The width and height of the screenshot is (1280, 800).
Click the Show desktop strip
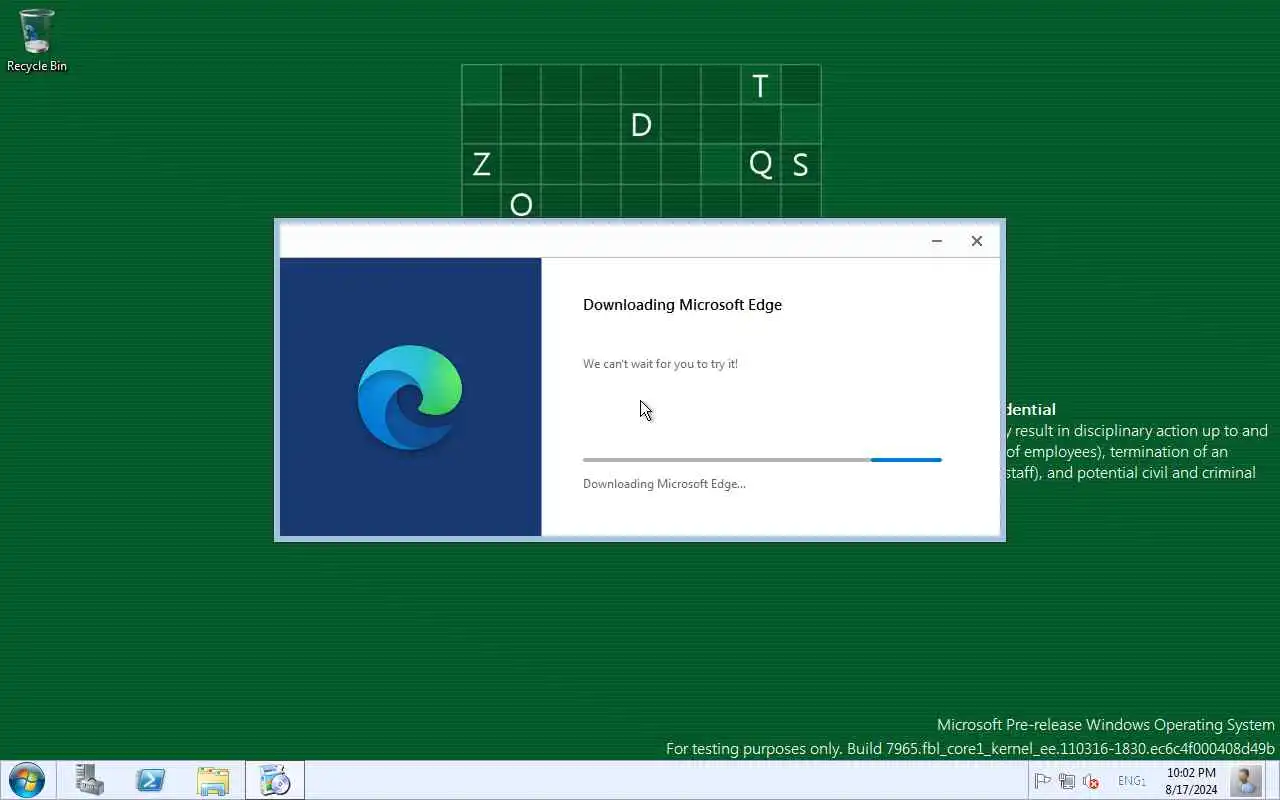pyautogui.click(x=1272, y=780)
